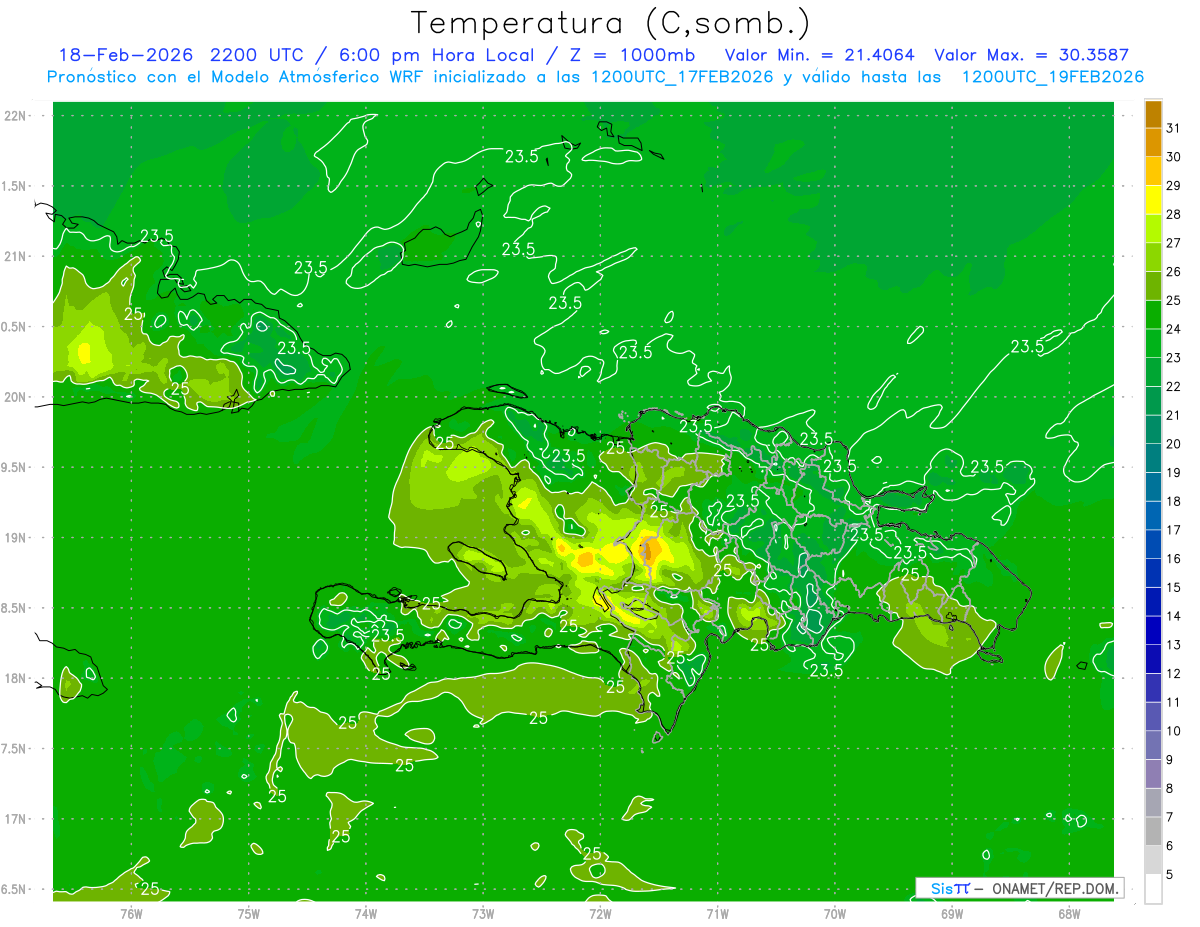Viewport: 1200px width, 927px height.
Task: Click the "ONAMET/REP.DOM." credit label
Action: (1054, 888)
